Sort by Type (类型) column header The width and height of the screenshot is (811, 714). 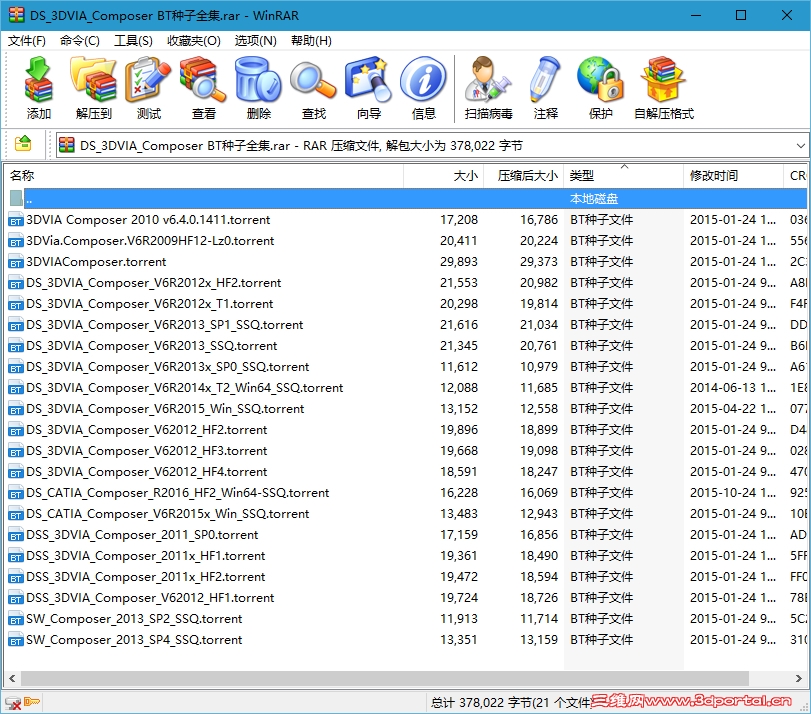tap(624, 176)
